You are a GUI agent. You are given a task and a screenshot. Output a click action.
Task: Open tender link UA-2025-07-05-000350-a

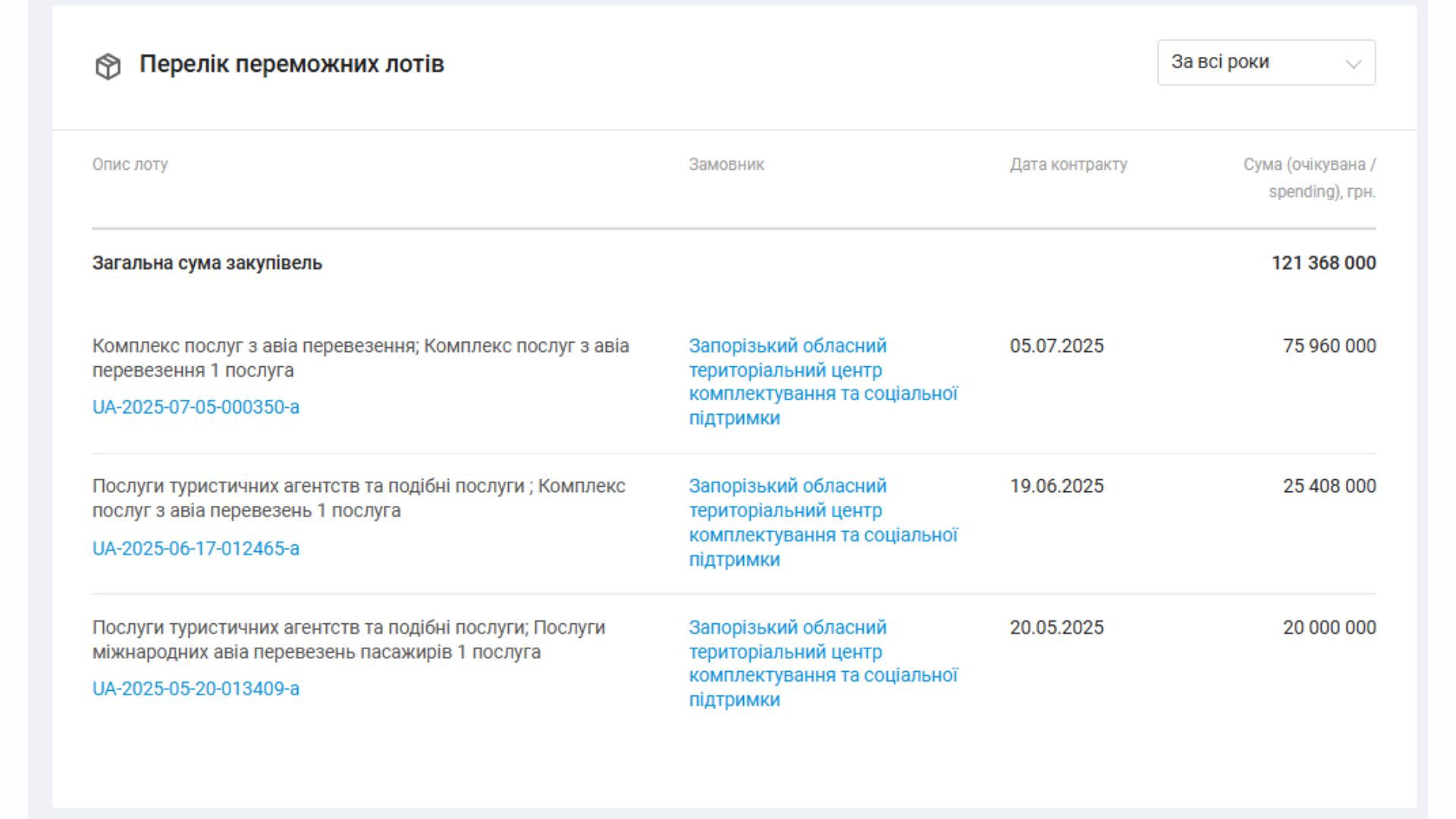click(x=196, y=407)
